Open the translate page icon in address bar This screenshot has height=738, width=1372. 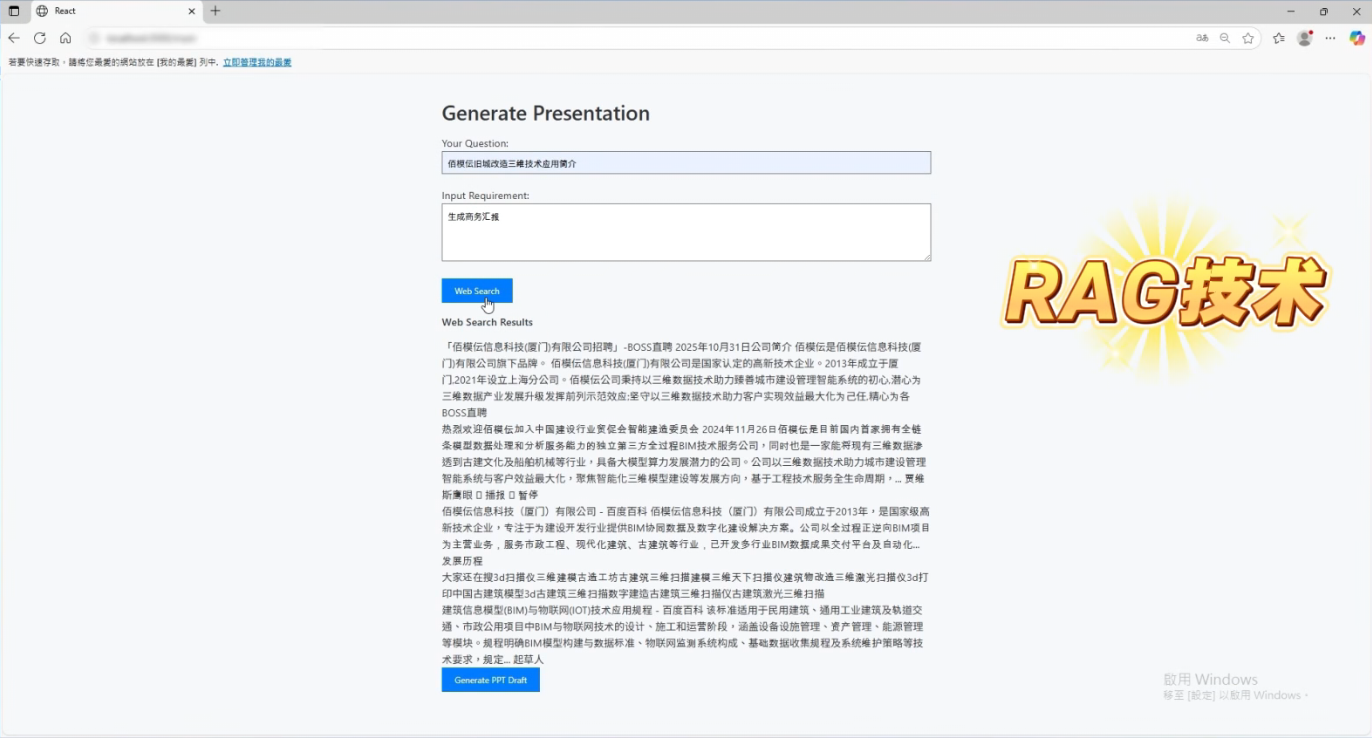pyautogui.click(x=1202, y=38)
